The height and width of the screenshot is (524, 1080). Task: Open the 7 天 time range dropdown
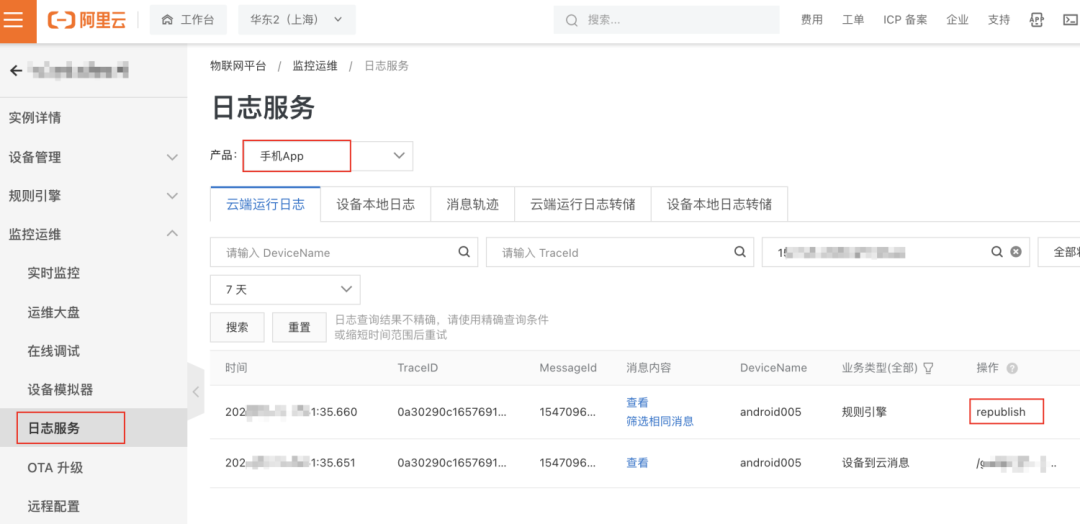(285, 290)
